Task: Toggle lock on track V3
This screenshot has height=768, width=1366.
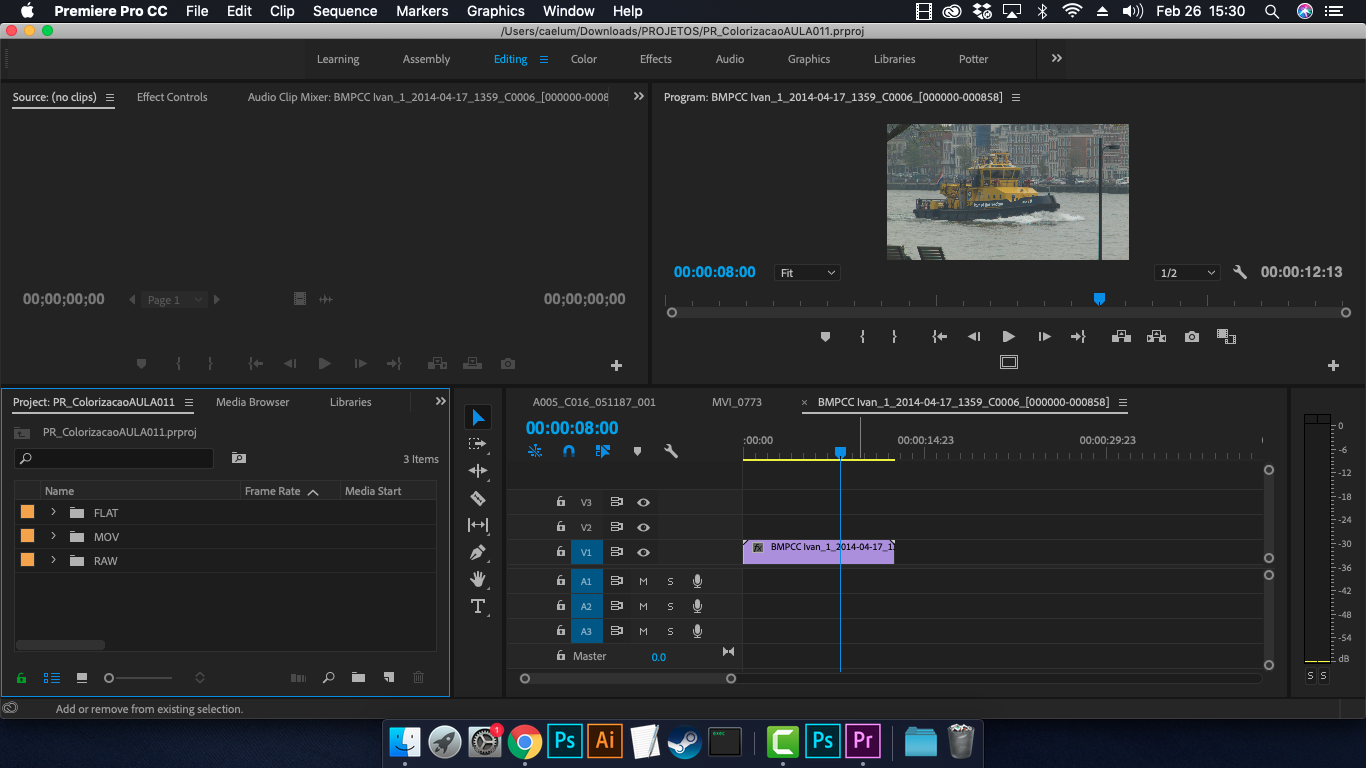Action: pos(561,502)
